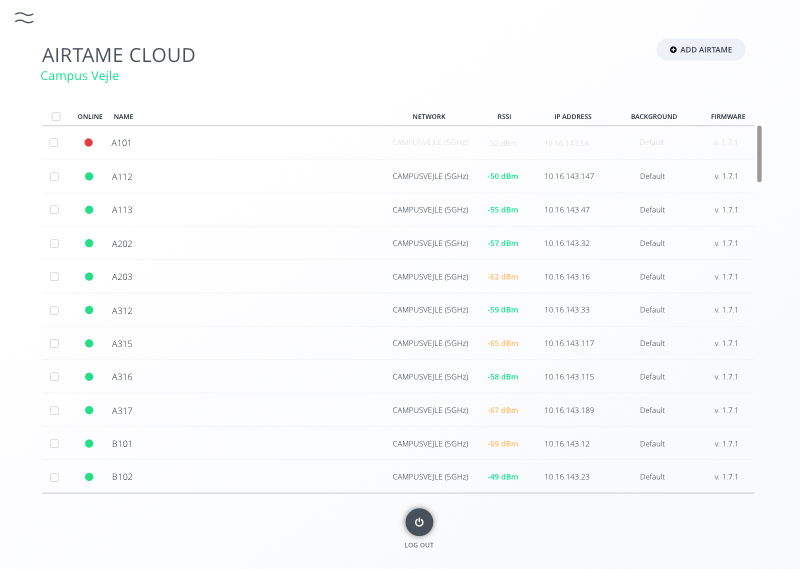Check the box for device A101
800x569 pixels.
pos(54,142)
